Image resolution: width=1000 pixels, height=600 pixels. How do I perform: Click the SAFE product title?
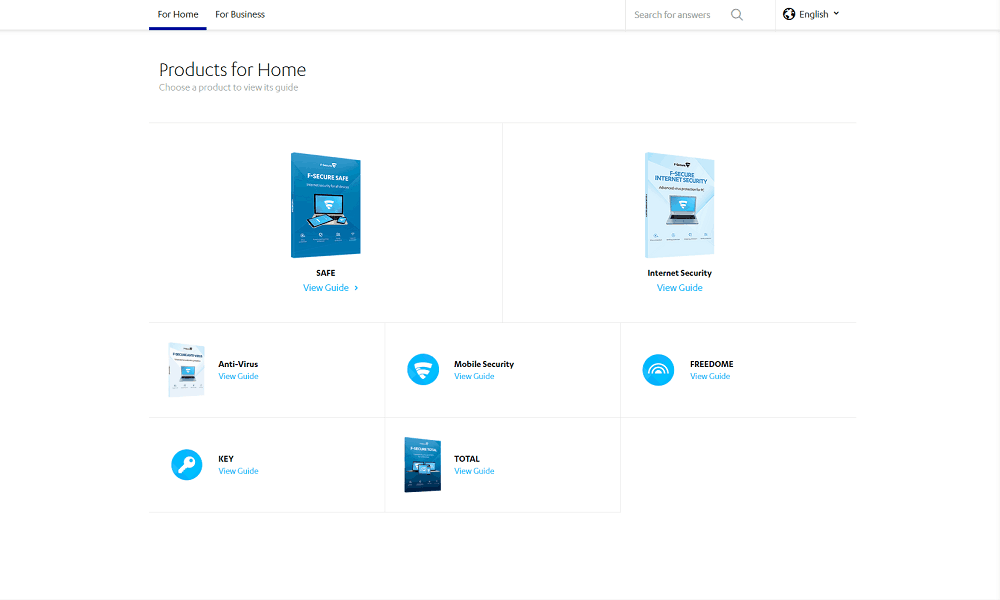(x=326, y=273)
